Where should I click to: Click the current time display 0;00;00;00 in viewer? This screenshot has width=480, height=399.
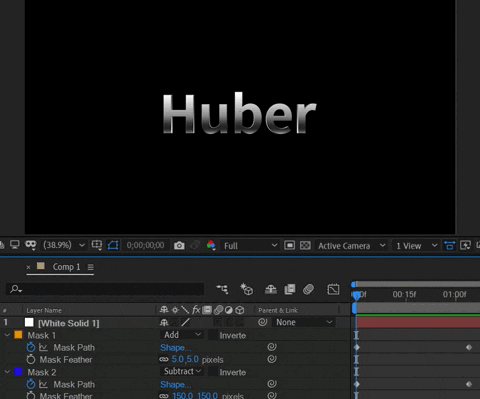coord(145,245)
